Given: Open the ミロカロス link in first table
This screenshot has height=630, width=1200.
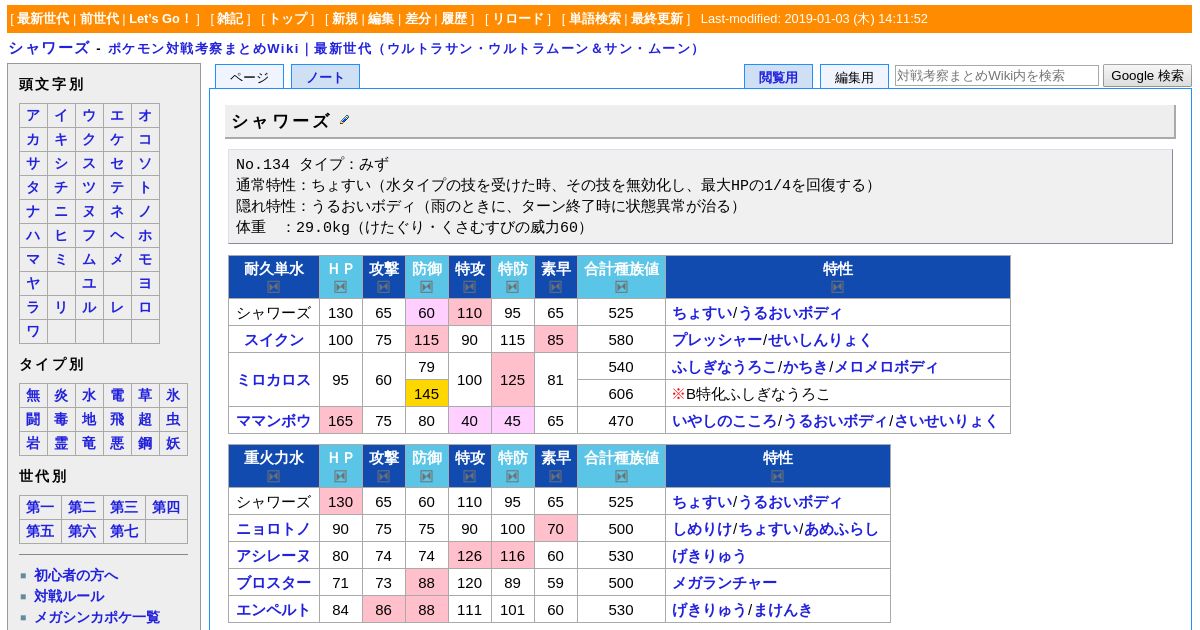Looking at the screenshot, I should point(274,380).
